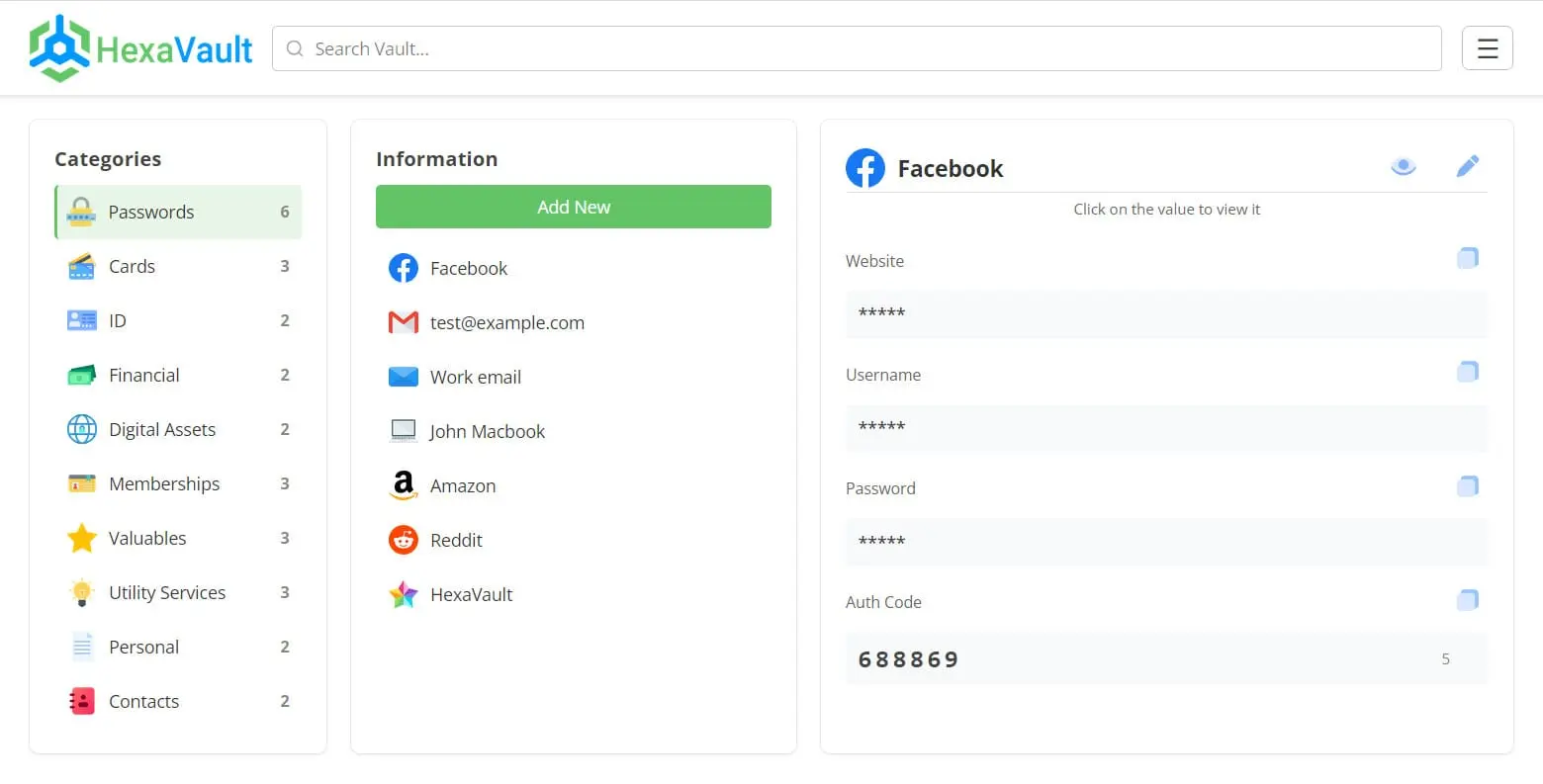Open the Memberships category
This screenshot has height=784, width=1543.
178,483
